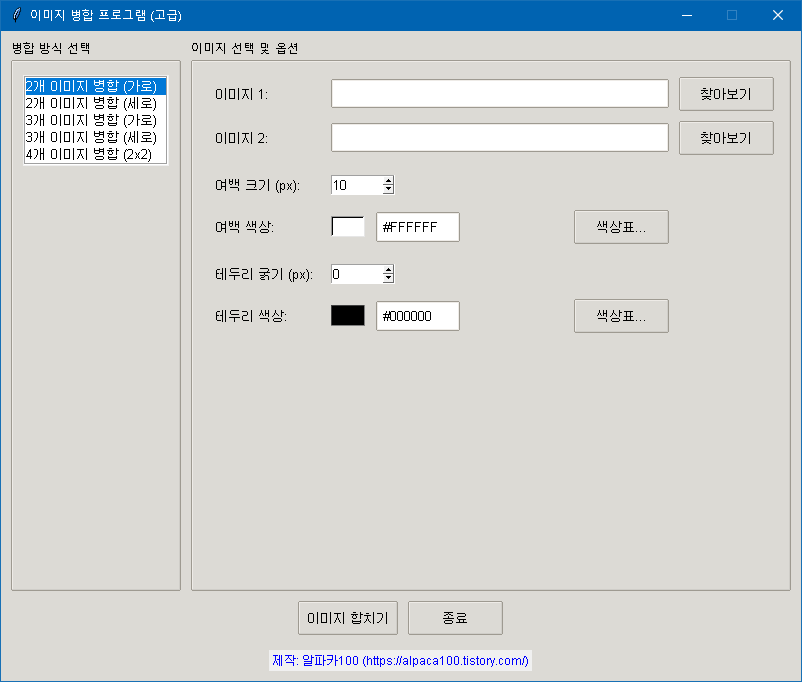Click the 여백 크기 value field
The image size is (802, 682).
click(357, 185)
